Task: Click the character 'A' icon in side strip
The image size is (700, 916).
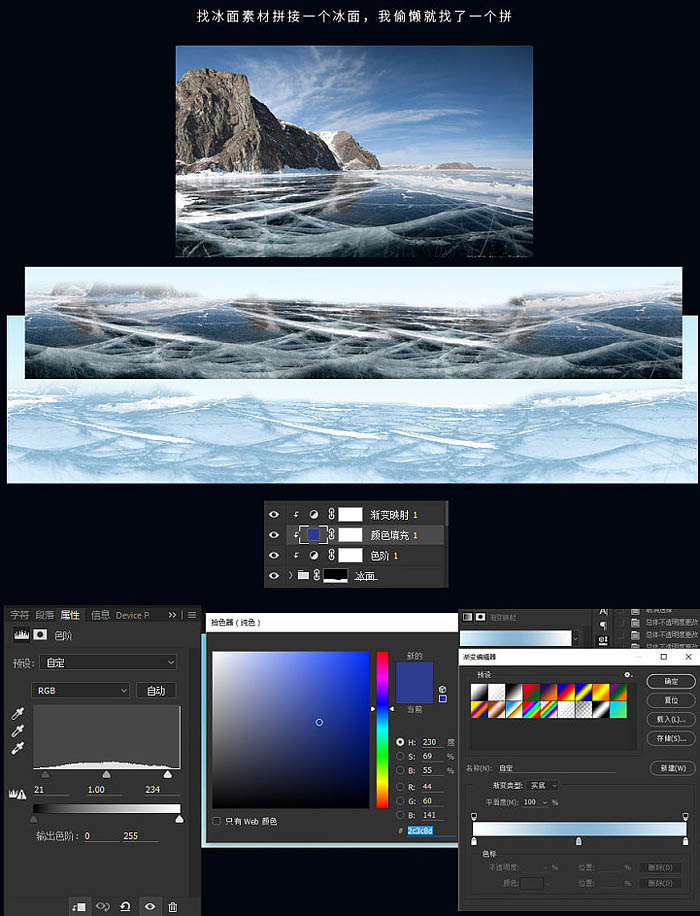Action: (603, 611)
